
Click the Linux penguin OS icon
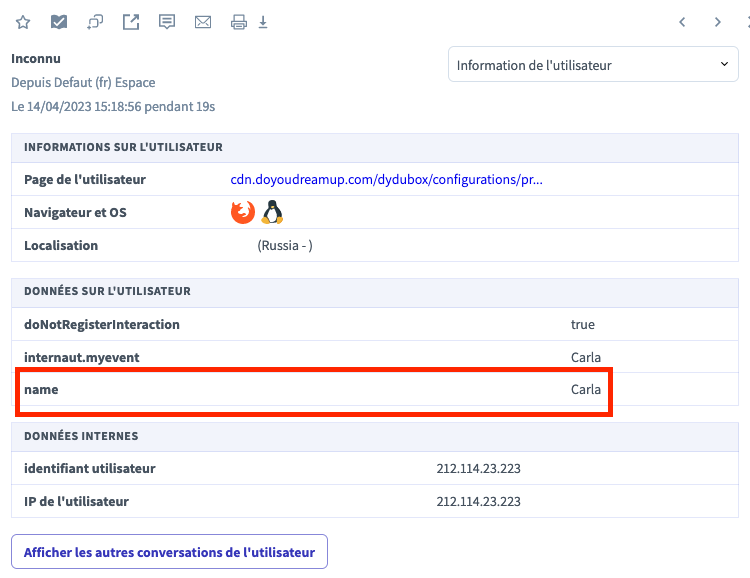tap(272, 212)
